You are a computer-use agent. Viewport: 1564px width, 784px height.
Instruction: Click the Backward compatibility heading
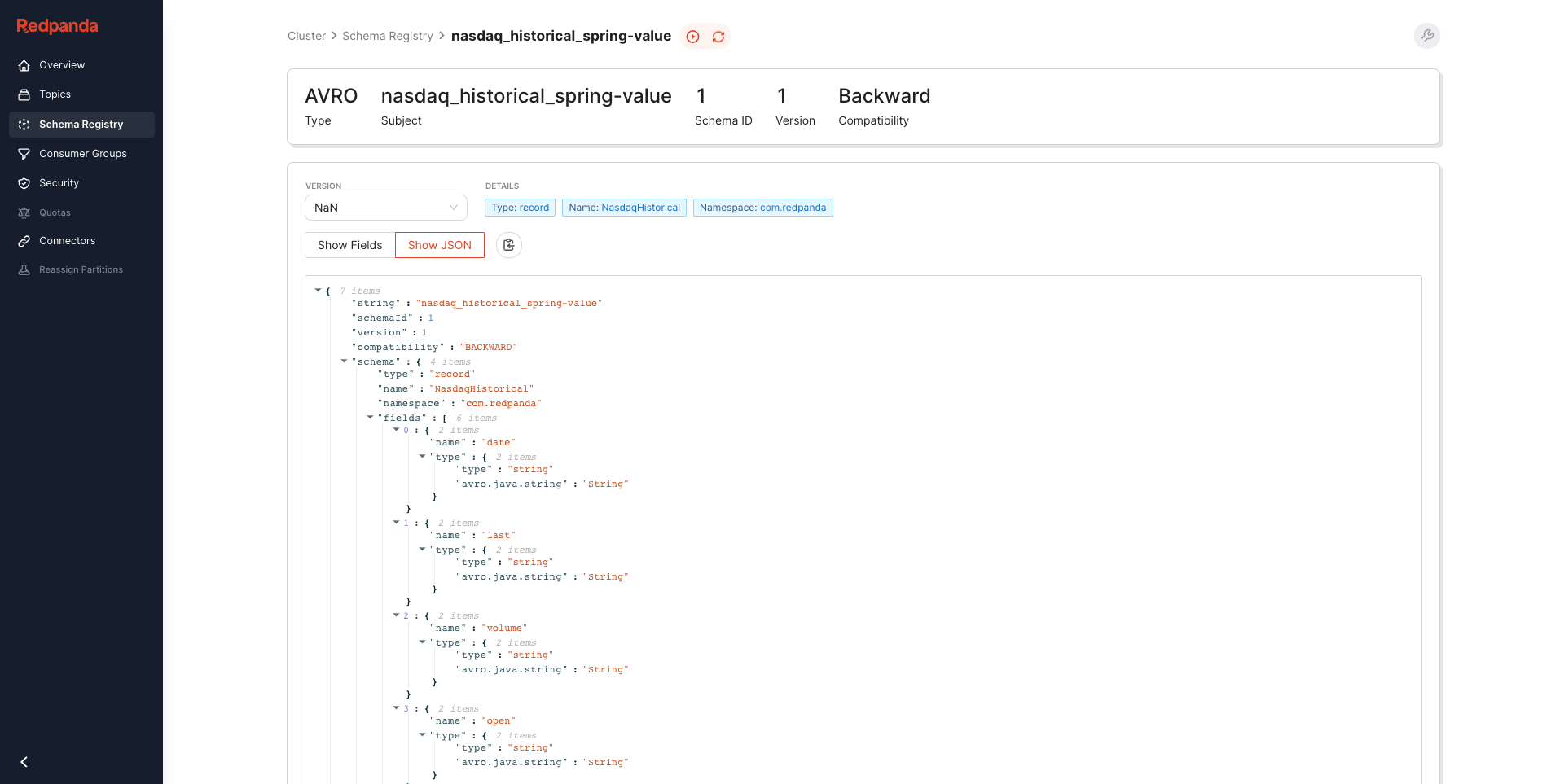point(885,96)
